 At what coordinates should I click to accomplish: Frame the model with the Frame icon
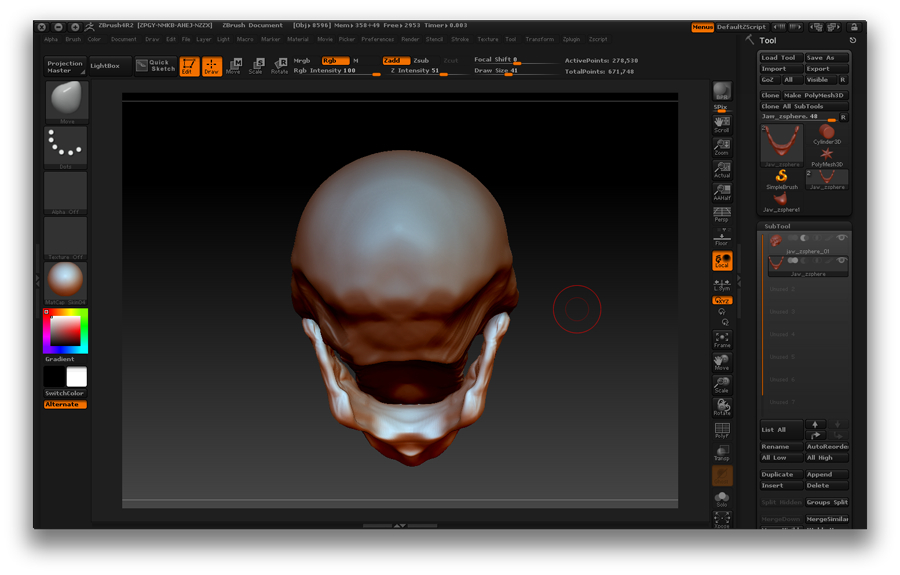(721, 340)
